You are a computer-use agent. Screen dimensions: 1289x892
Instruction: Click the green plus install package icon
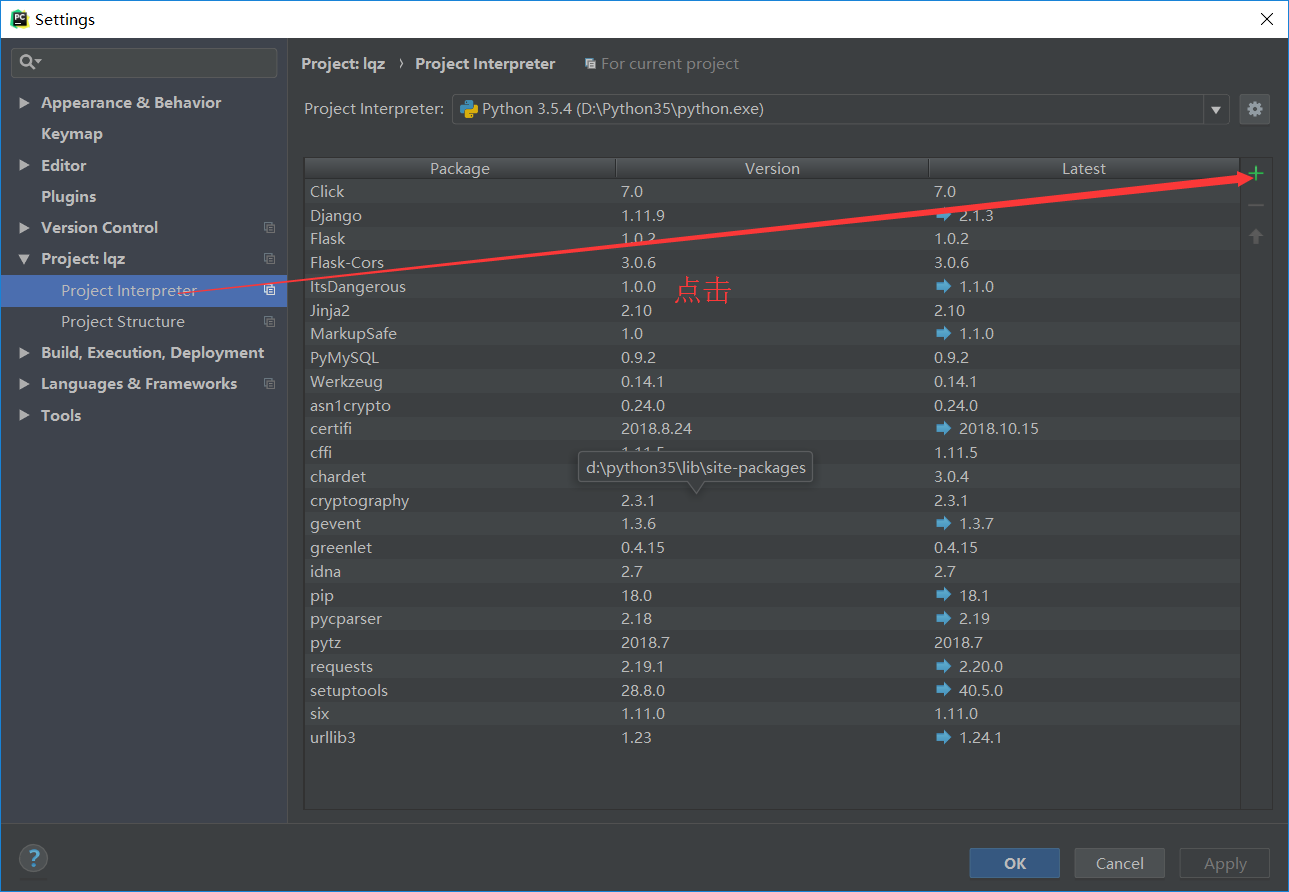click(x=1256, y=174)
